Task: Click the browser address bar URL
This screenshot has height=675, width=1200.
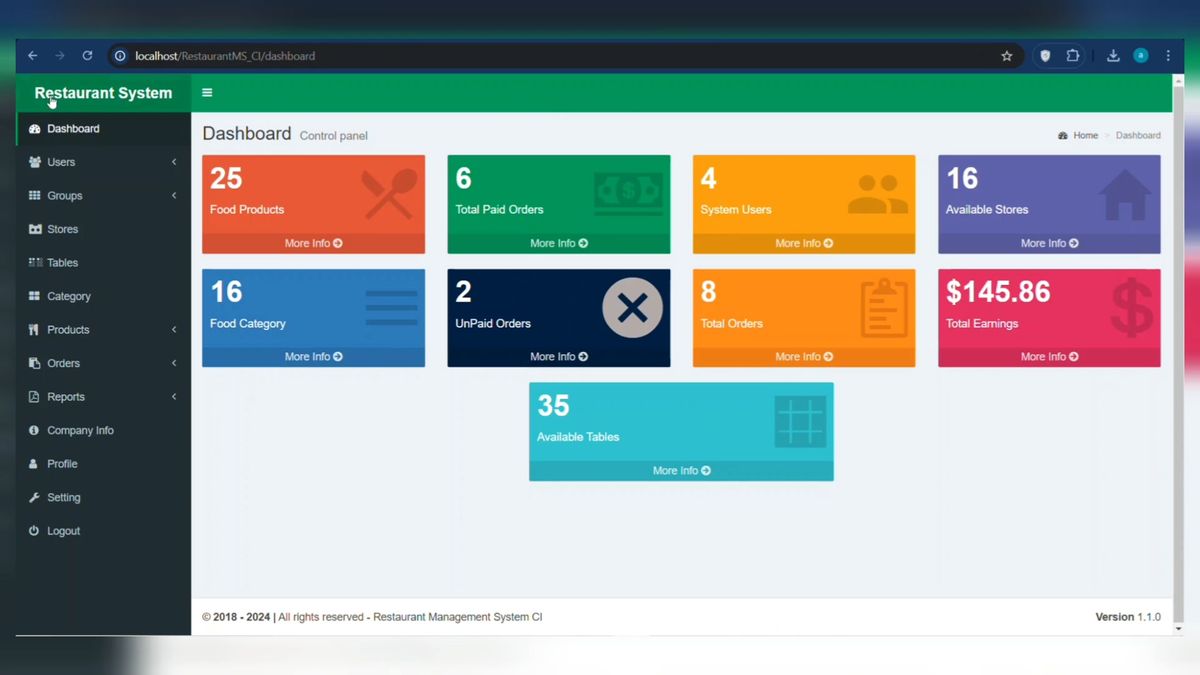Action: (x=225, y=56)
